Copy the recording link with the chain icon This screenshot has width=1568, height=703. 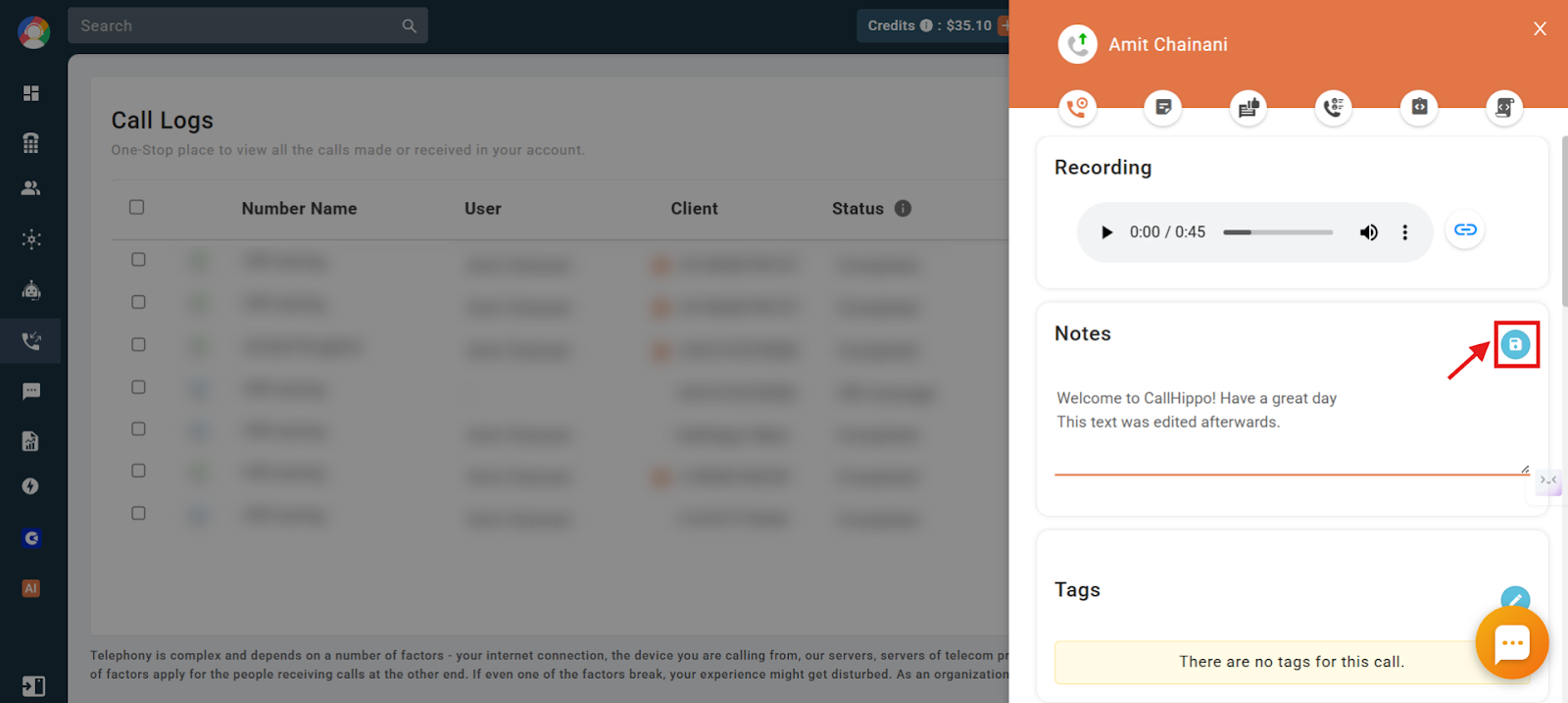point(1465,229)
